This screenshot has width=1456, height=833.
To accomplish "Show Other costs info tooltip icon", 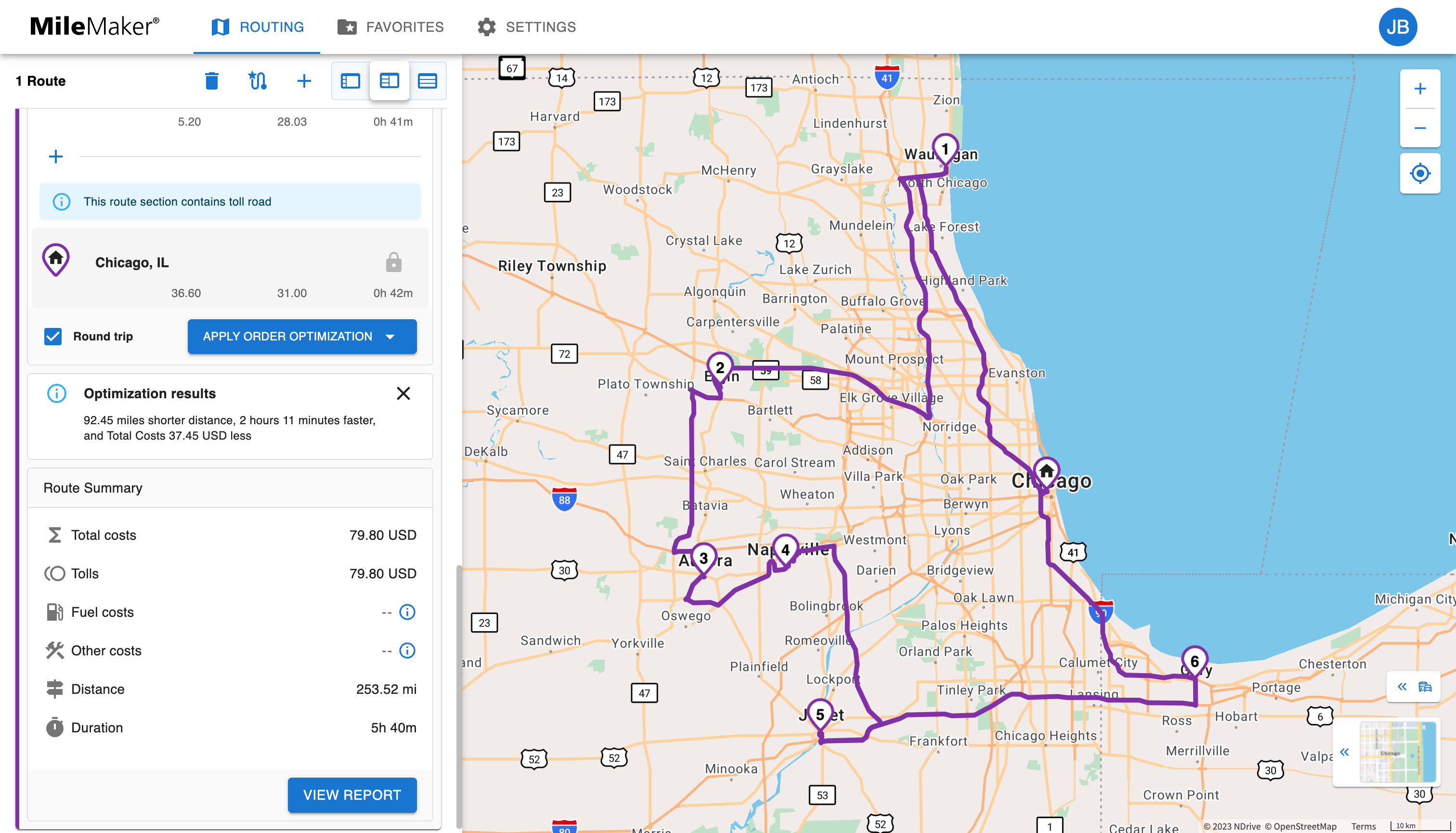I will click(407, 651).
